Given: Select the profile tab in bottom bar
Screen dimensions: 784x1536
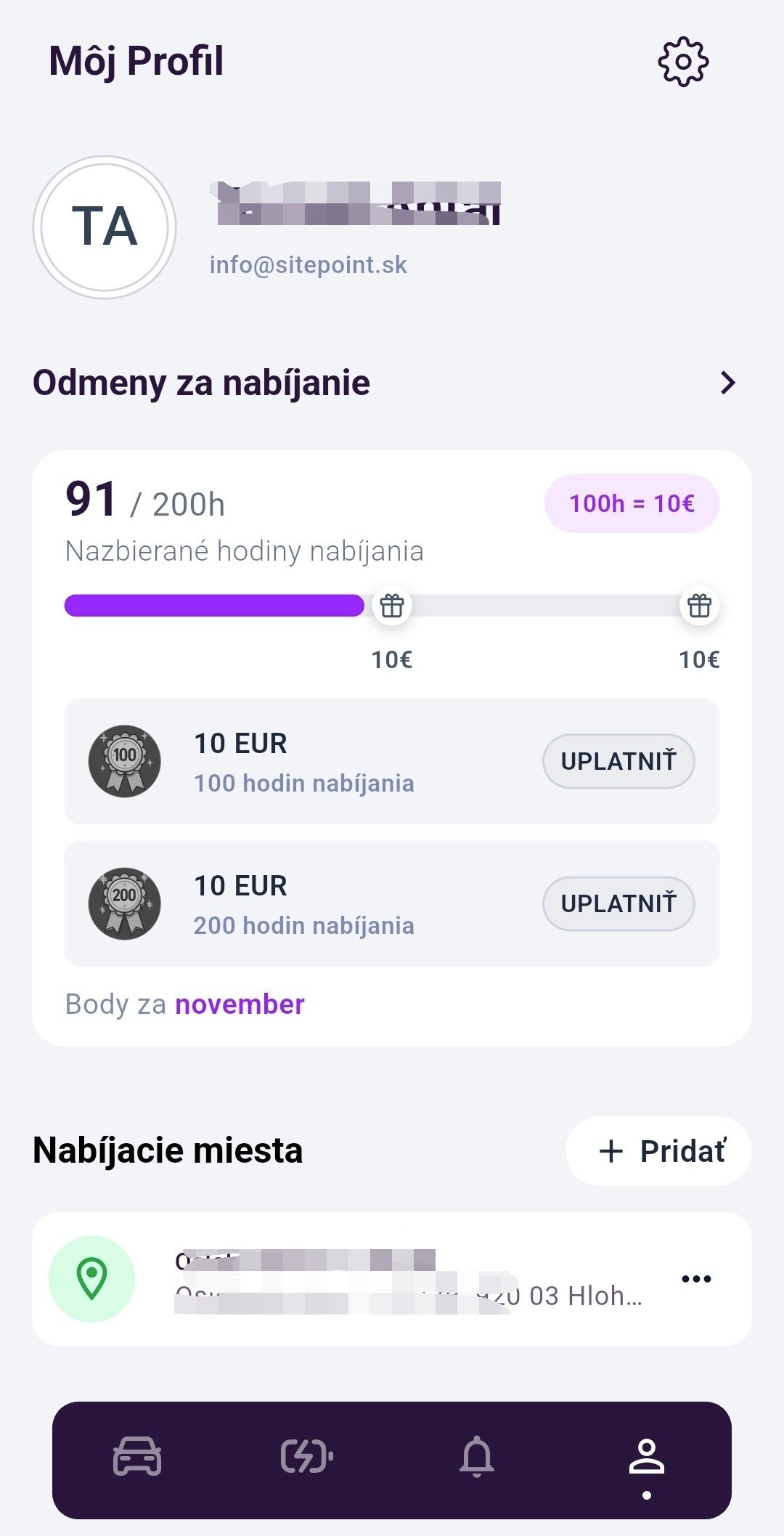Looking at the screenshot, I should coord(646,1458).
